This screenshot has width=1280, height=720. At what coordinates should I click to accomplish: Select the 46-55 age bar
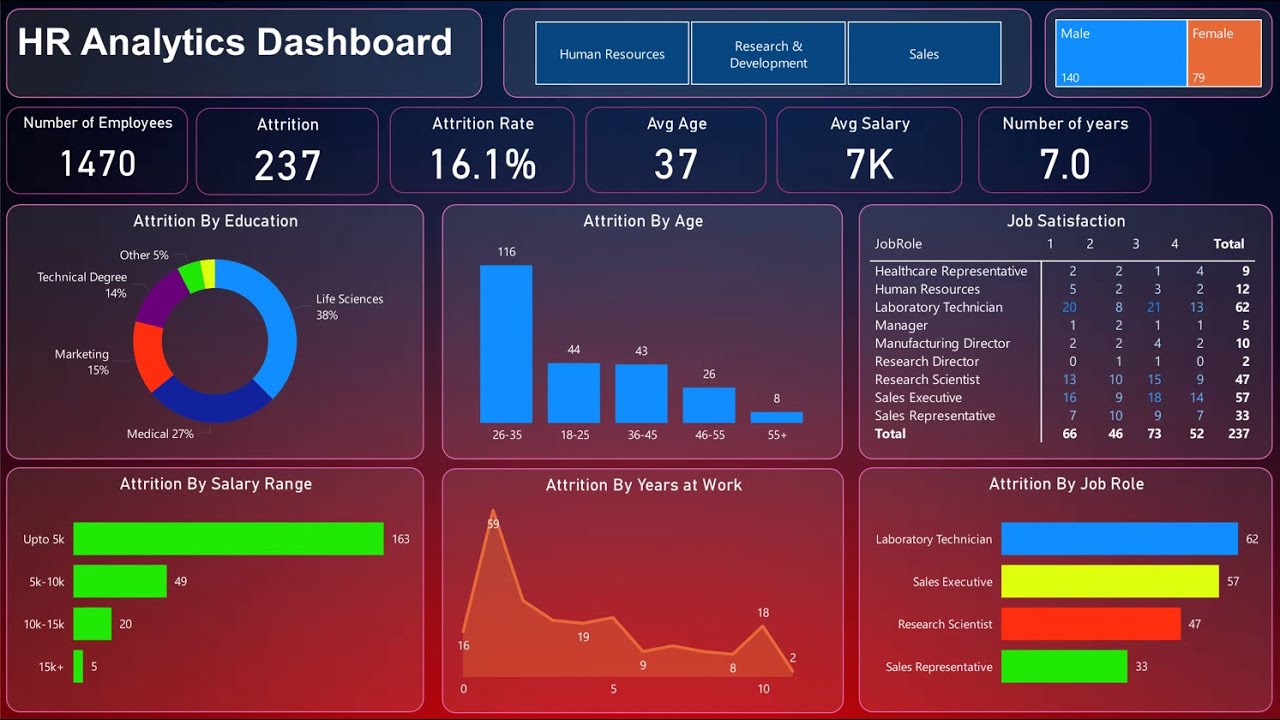pos(709,405)
